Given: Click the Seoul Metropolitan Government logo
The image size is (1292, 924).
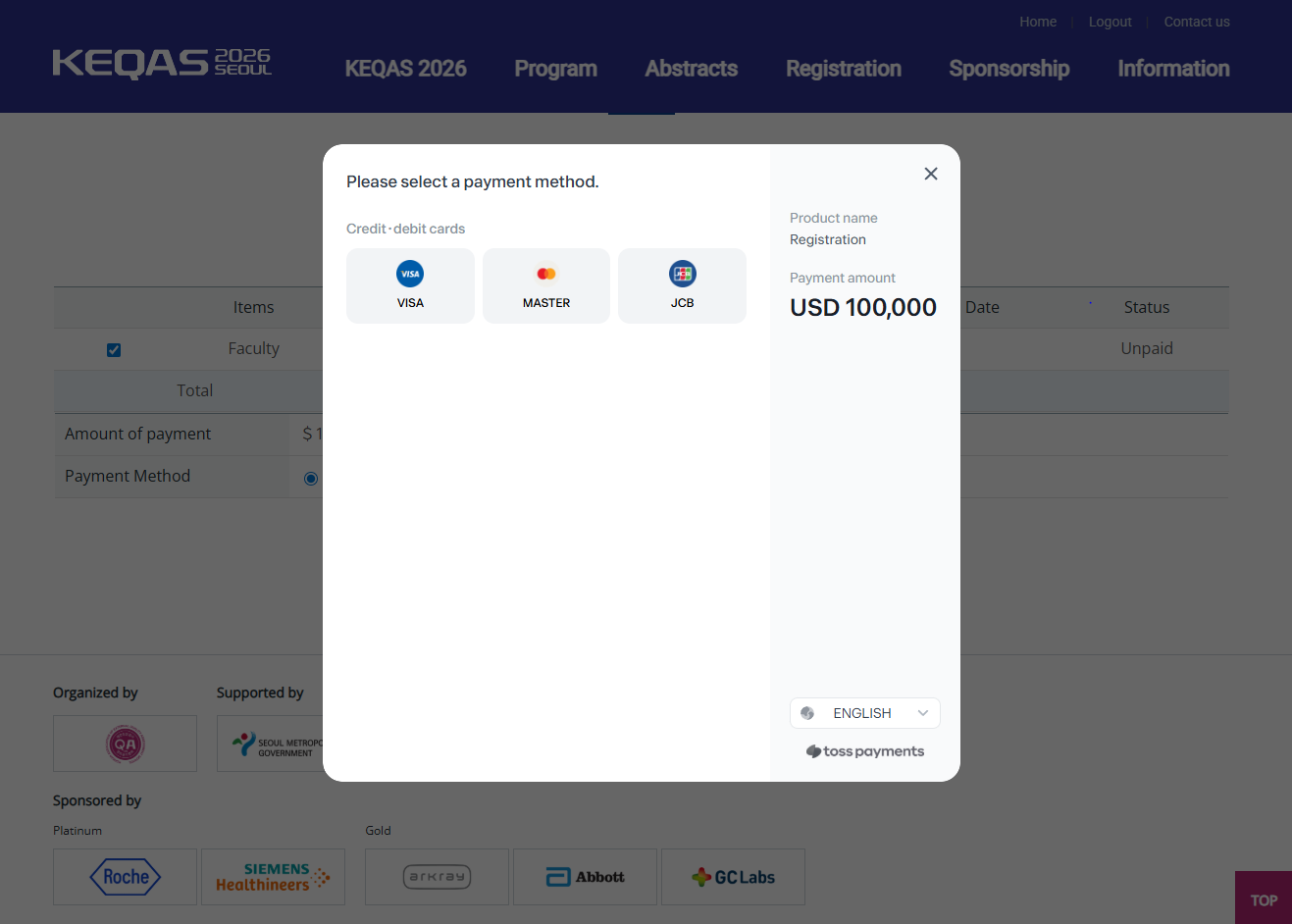Looking at the screenshot, I should pyautogui.click(x=271, y=744).
